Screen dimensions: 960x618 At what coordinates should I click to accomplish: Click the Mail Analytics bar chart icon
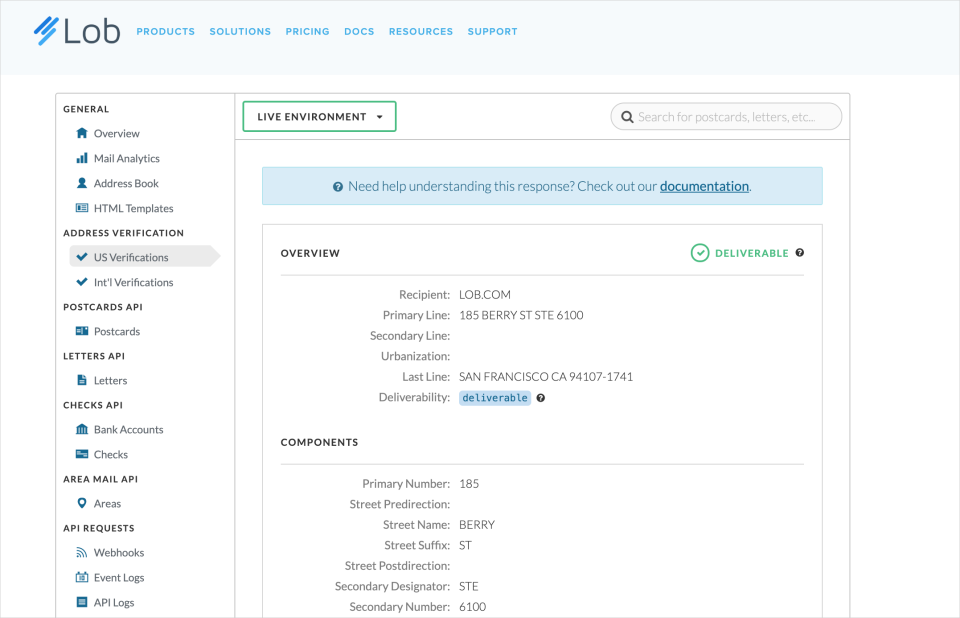(82, 158)
